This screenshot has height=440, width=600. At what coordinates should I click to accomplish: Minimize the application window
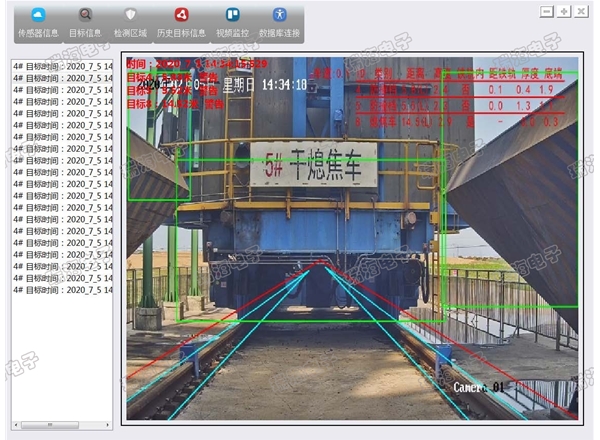[x=546, y=11]
